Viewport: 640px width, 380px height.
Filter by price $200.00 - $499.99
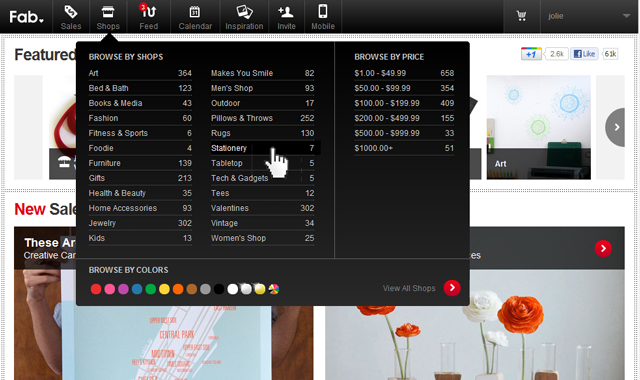(404, 118)
